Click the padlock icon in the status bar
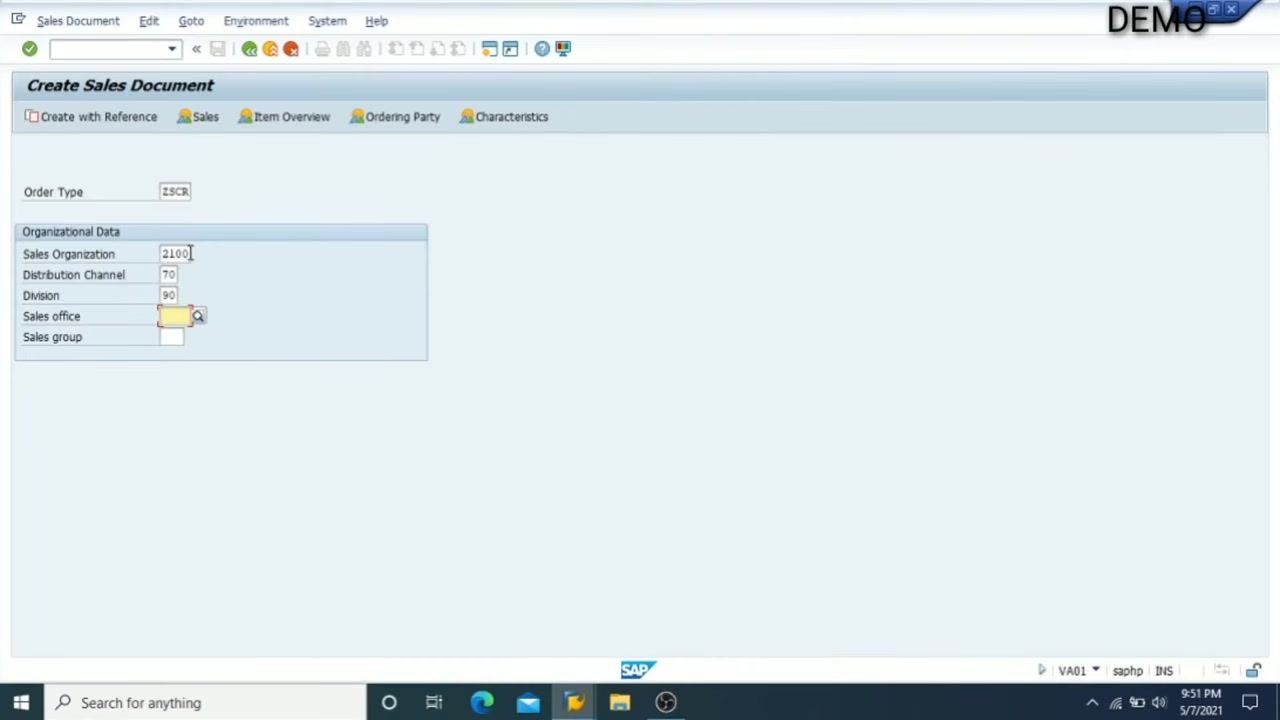Screen dimensions: 1280x720 (x=1253, y=671)
